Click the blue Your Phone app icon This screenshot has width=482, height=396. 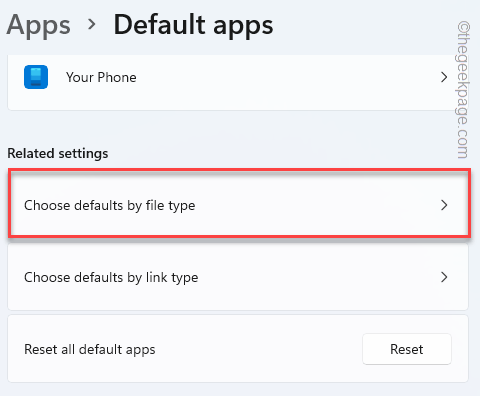tap(36, 77)
